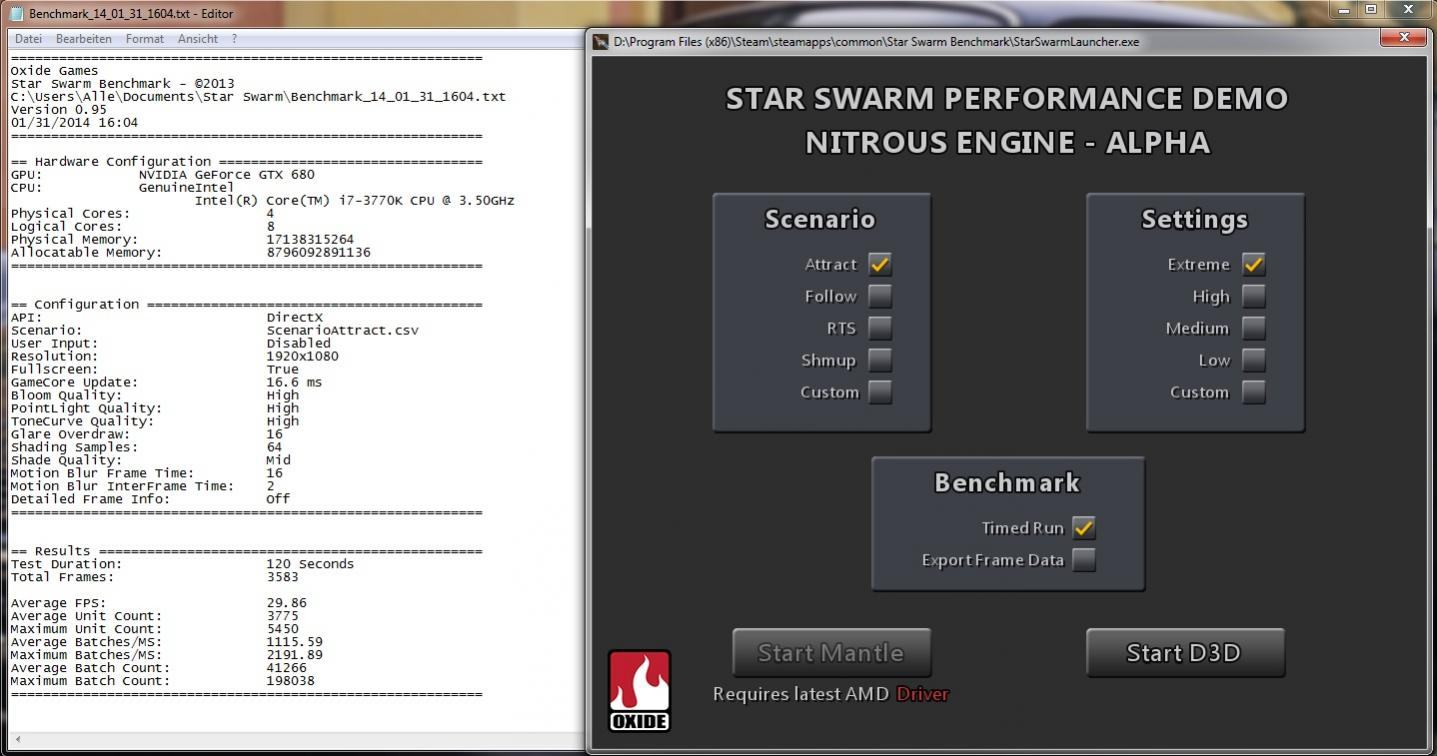Click the '17138315264' memory value

coord(310,239)
